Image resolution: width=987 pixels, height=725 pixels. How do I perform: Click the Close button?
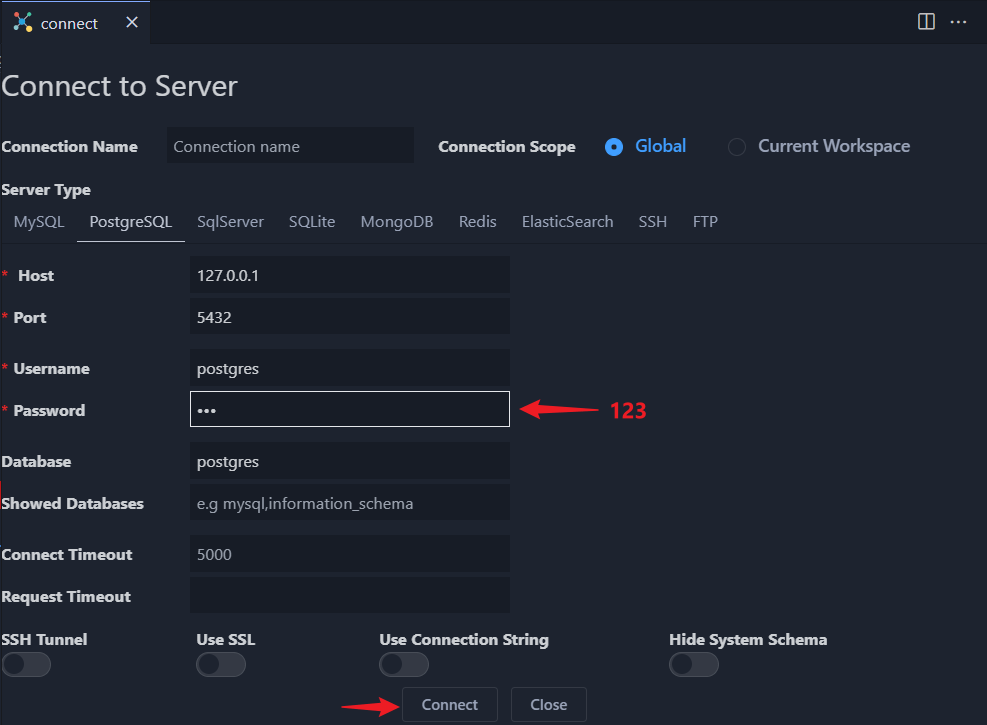point(548,705)
